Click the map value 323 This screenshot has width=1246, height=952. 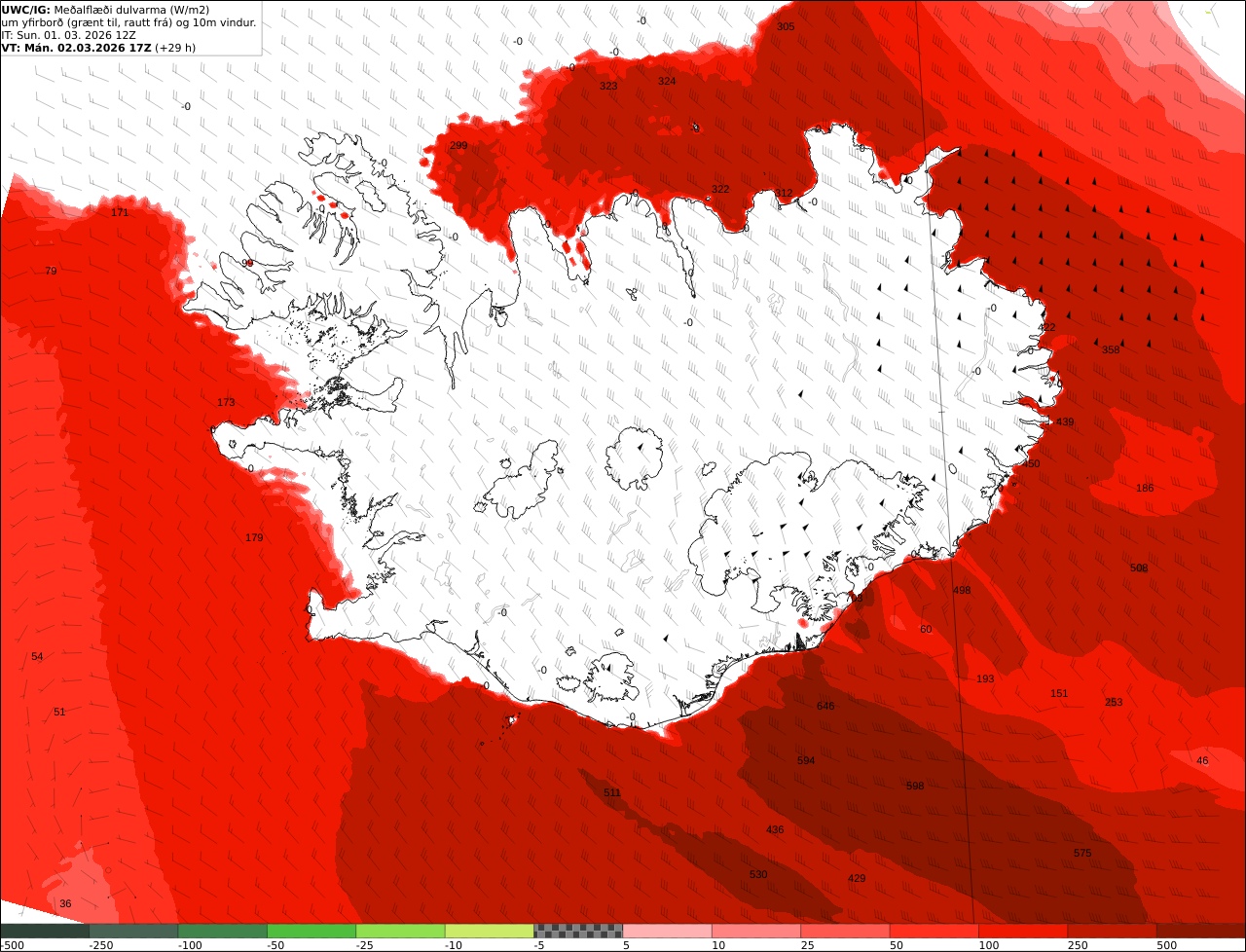608,86
